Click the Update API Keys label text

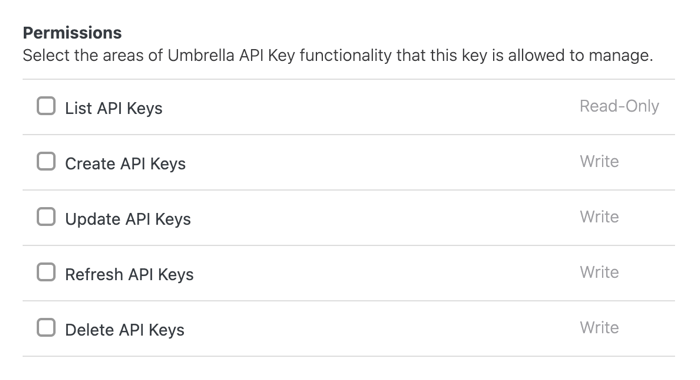pyautogui.click(x=128, y=219)
